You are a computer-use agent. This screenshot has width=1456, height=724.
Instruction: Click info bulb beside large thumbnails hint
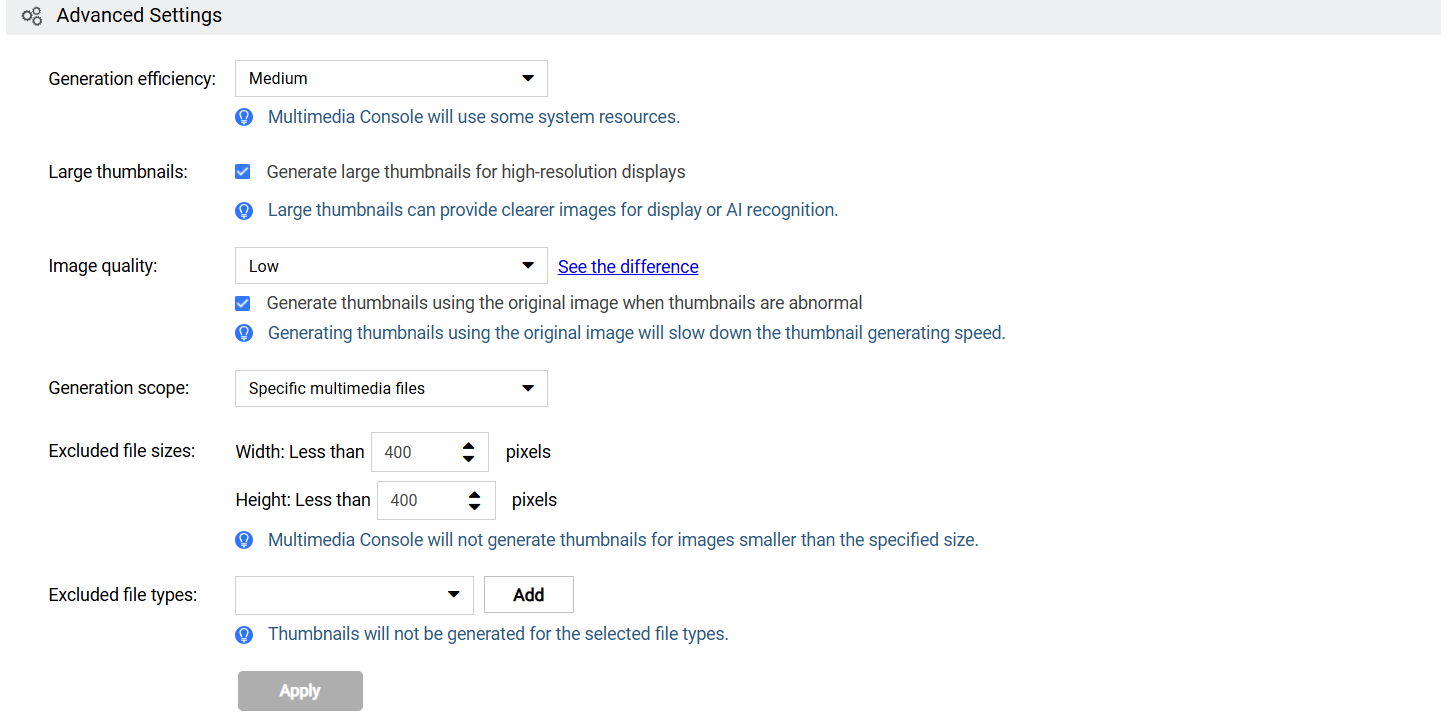[244, 211]
